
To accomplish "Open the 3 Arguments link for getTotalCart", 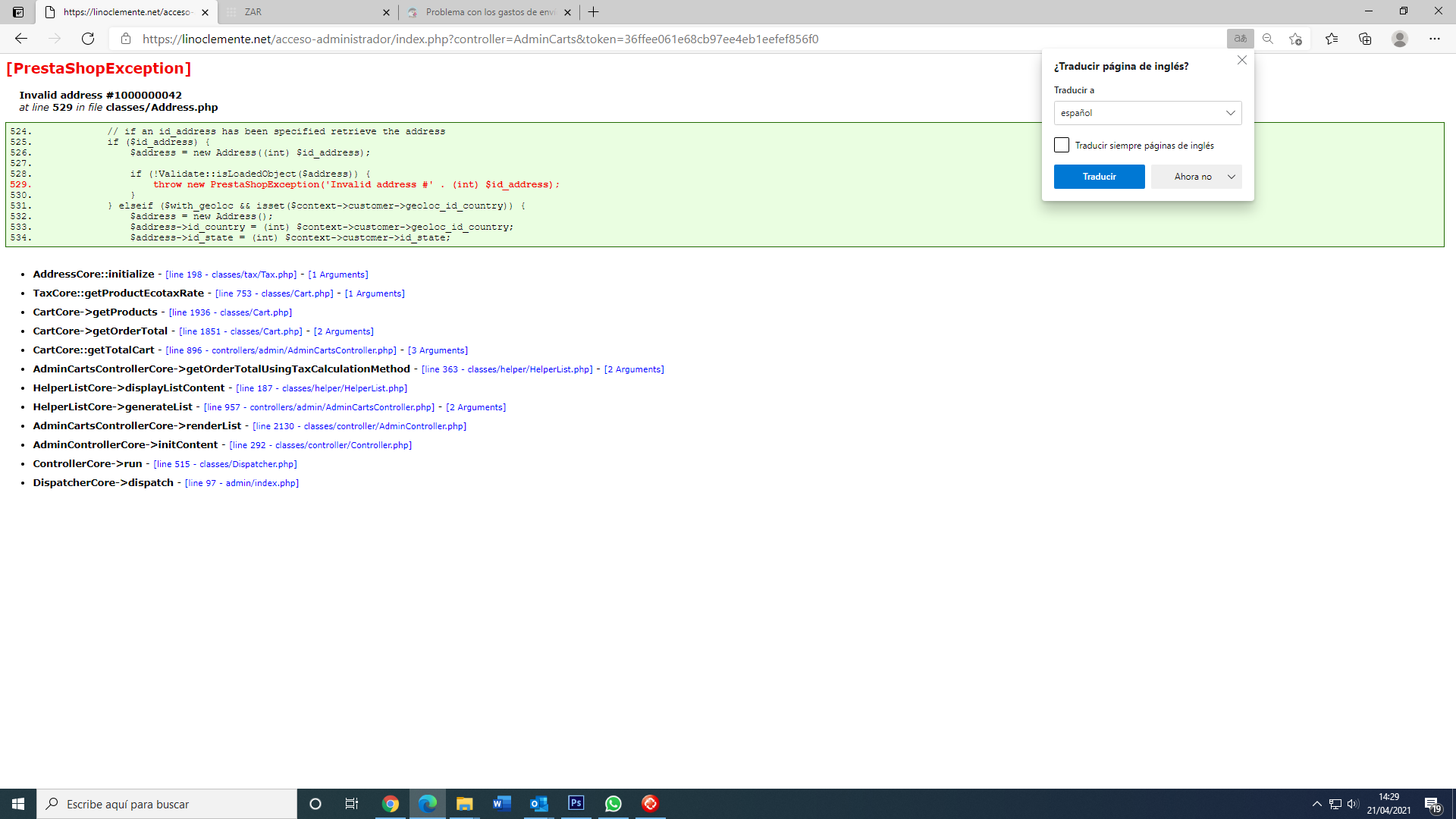I will coord(438,350).
